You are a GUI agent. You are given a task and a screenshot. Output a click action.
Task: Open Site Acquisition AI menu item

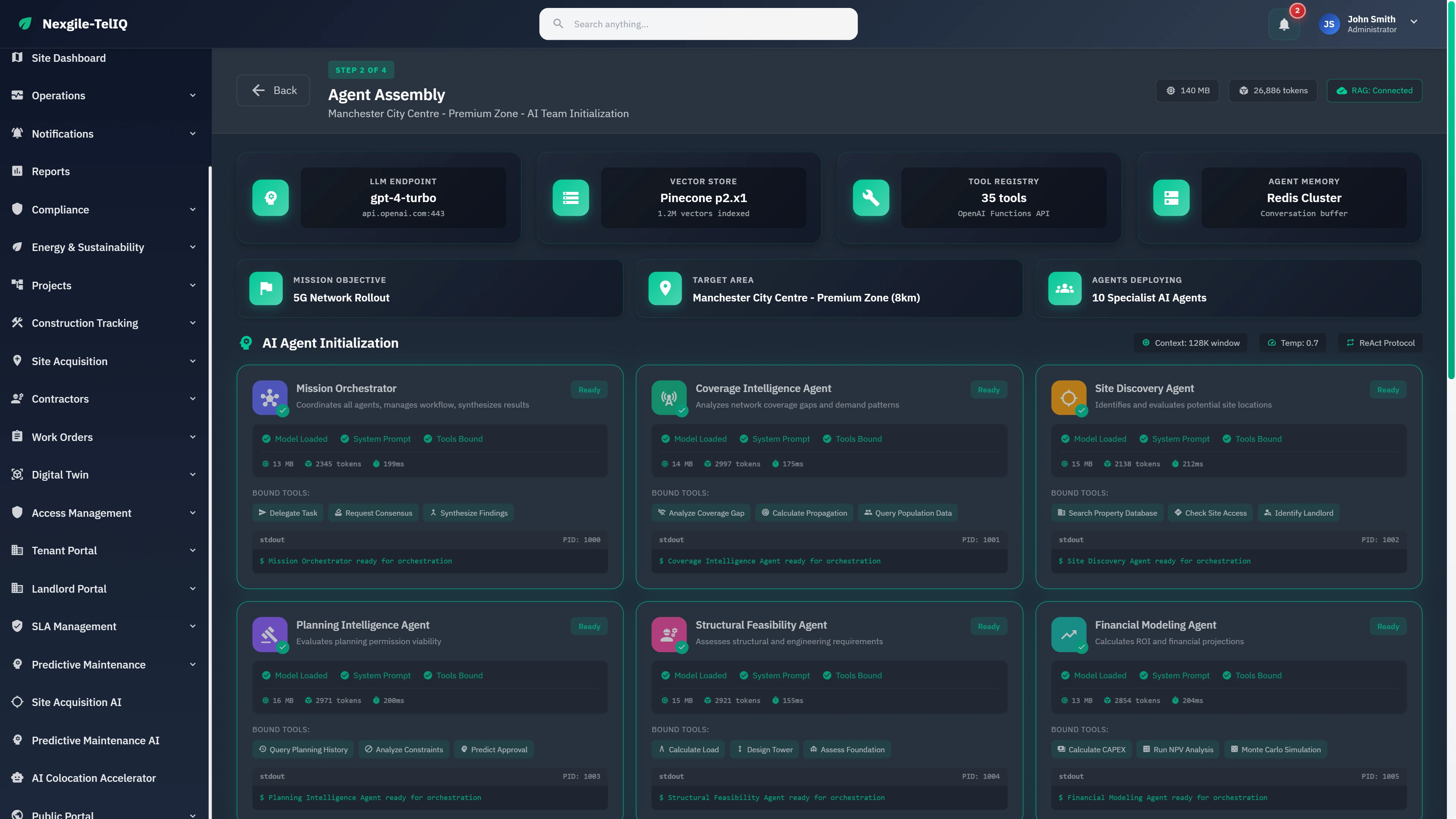(76, 702)
